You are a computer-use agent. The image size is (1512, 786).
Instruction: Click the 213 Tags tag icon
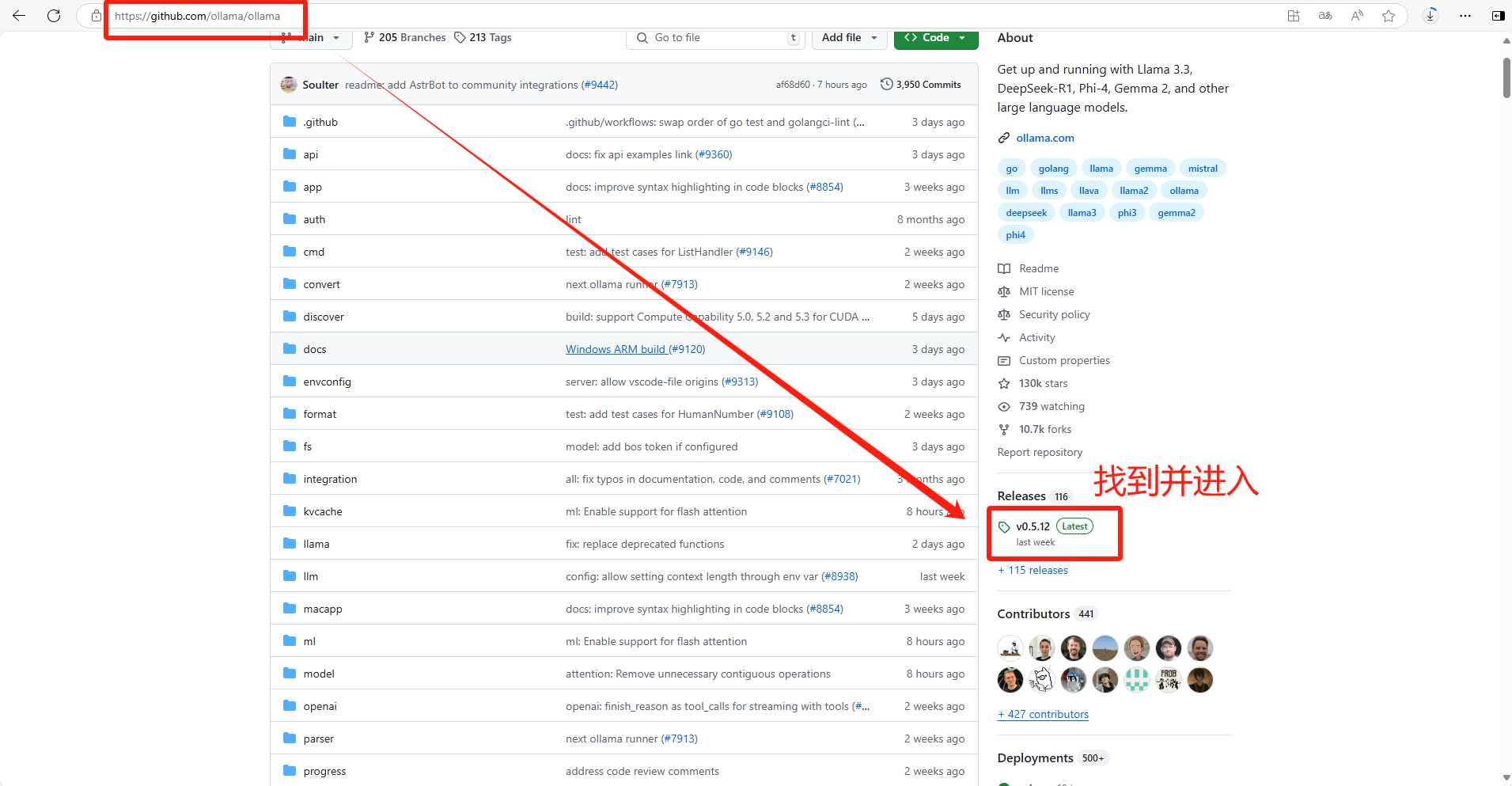tap(460, 37)
